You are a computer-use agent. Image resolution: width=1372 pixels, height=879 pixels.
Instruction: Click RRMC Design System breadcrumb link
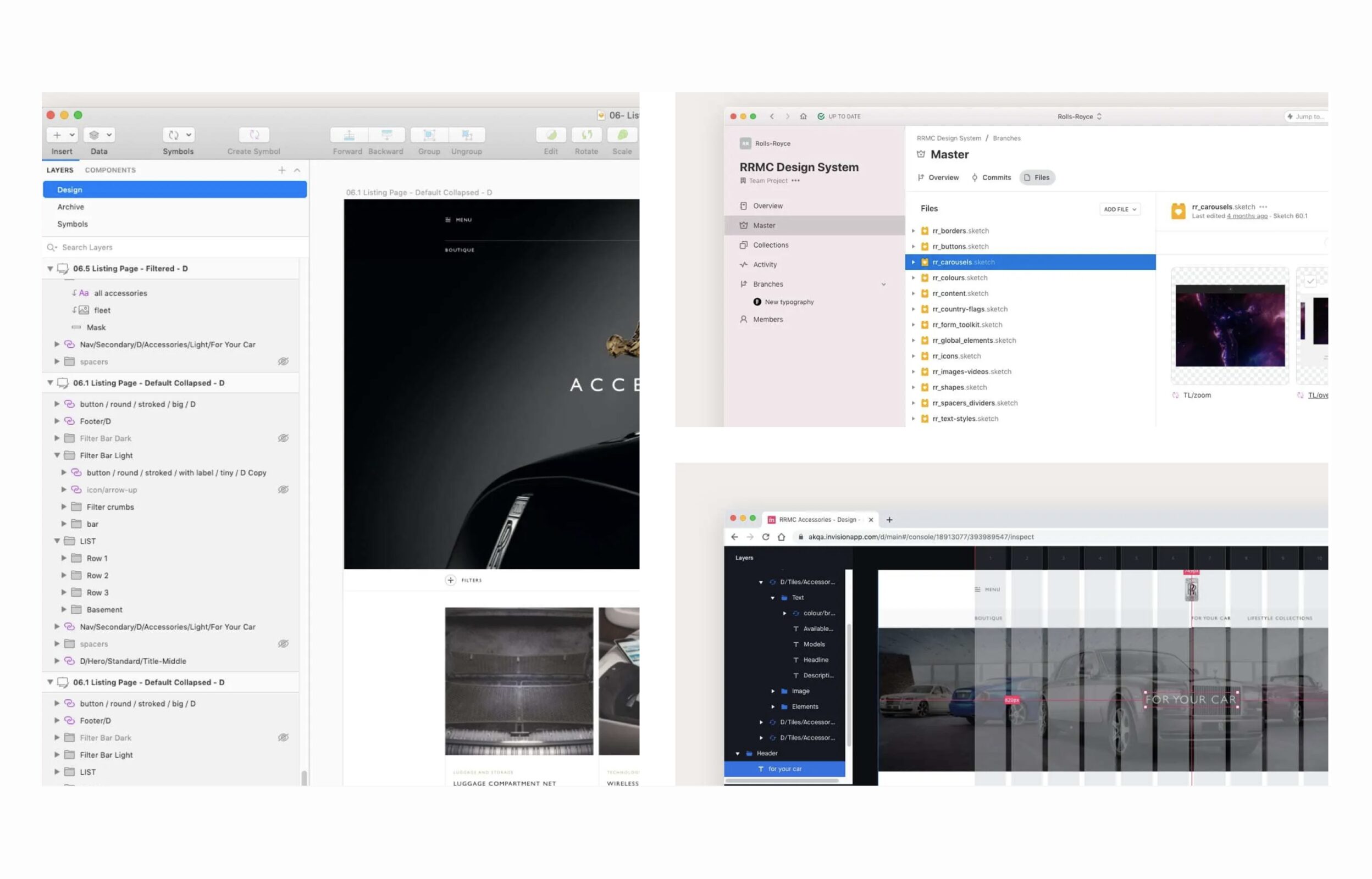pos(949,138)
